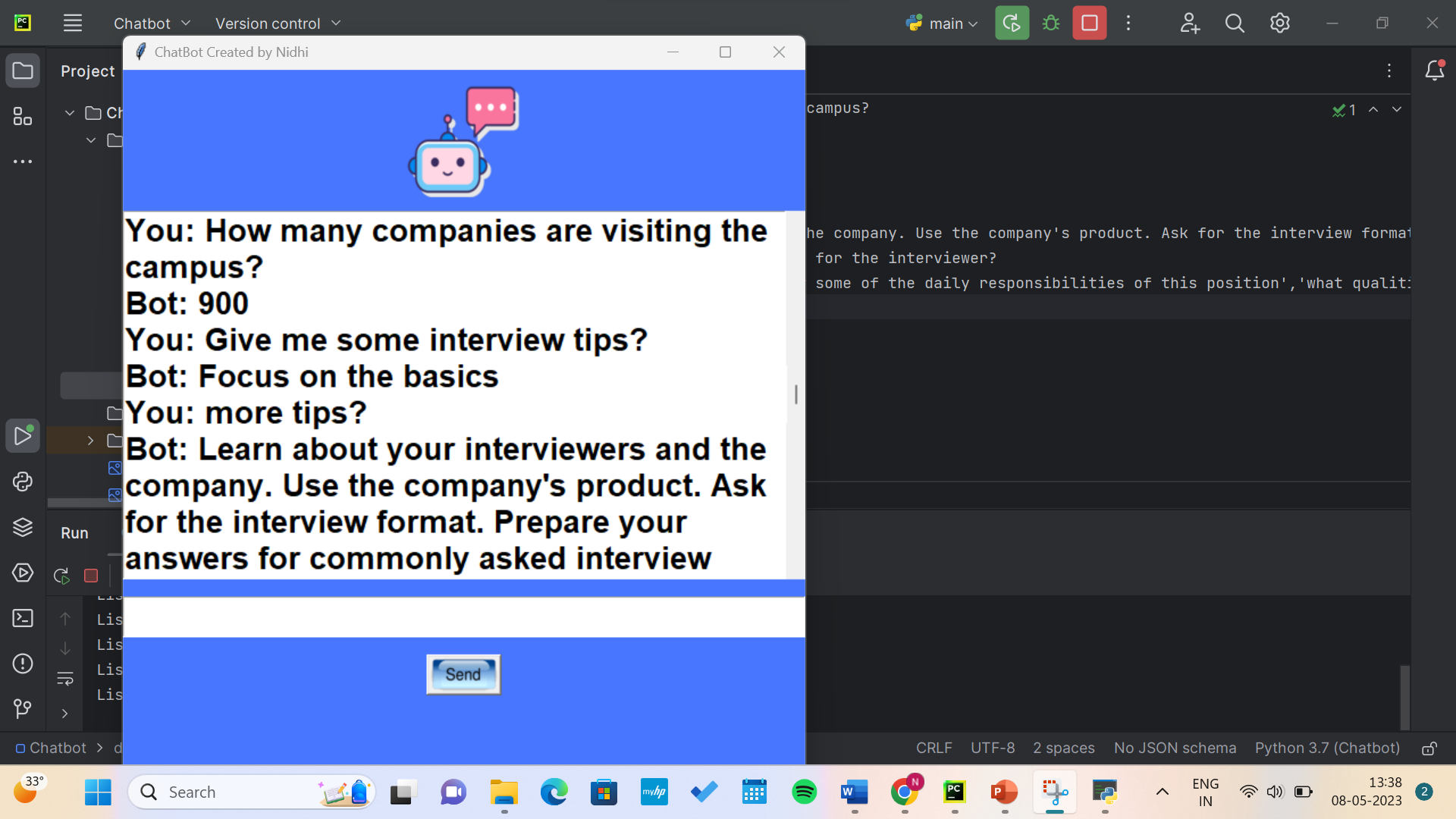Select the Project panel title tab
The width and height of the screenshot is (1456, 819).
click(x=87, y=71)
